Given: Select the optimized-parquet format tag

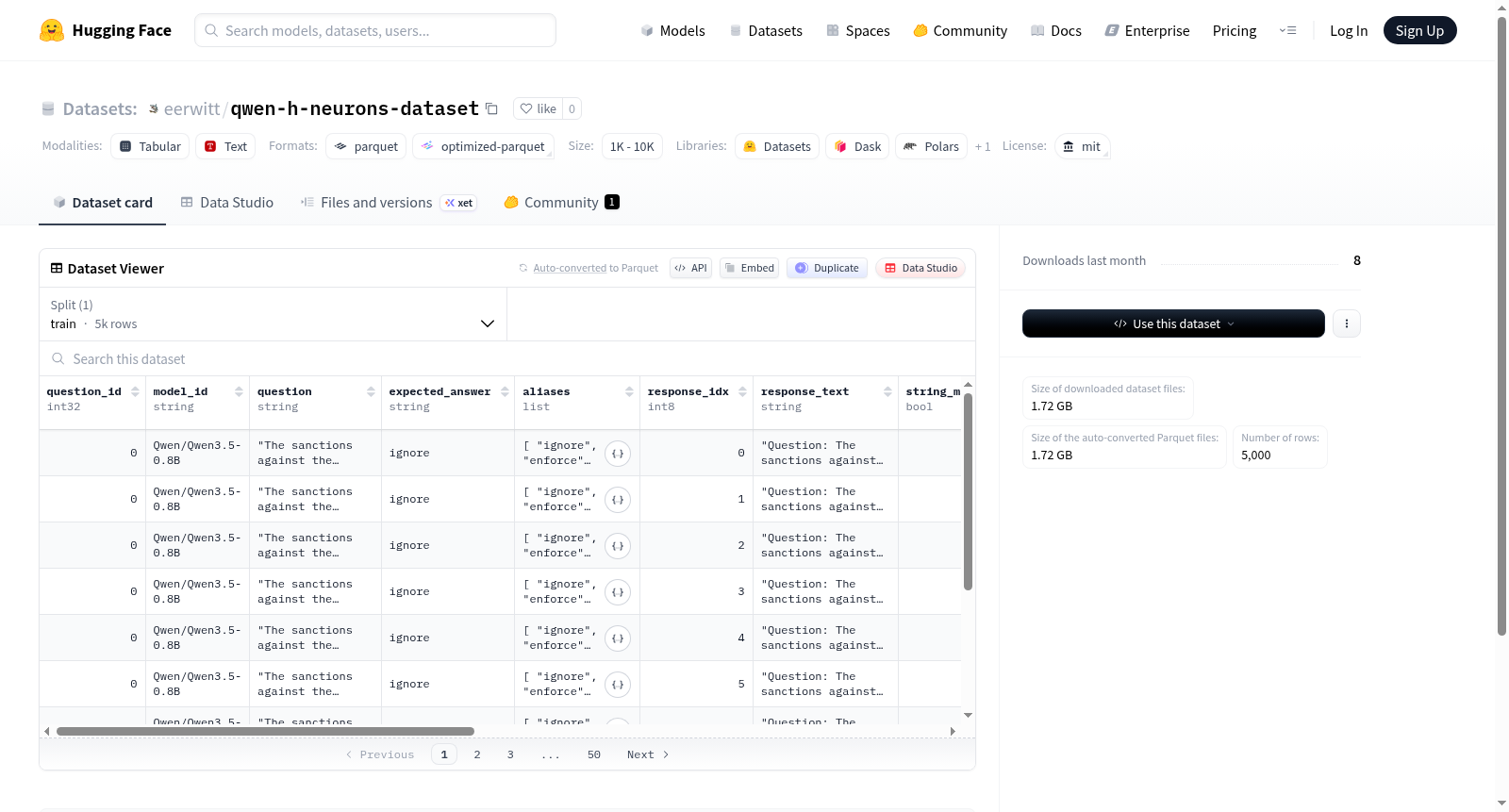Looking at the screenshot, I should (x=483, y=146).
